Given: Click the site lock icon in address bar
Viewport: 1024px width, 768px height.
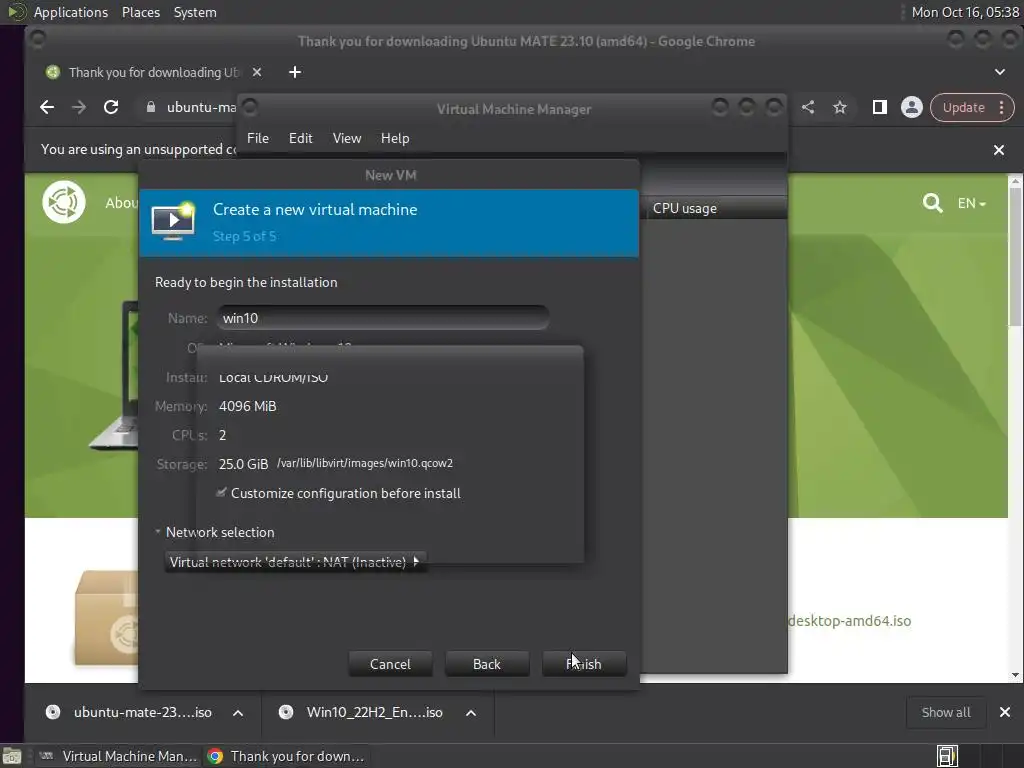Looking at the screenshot, I should click(151, 107).
